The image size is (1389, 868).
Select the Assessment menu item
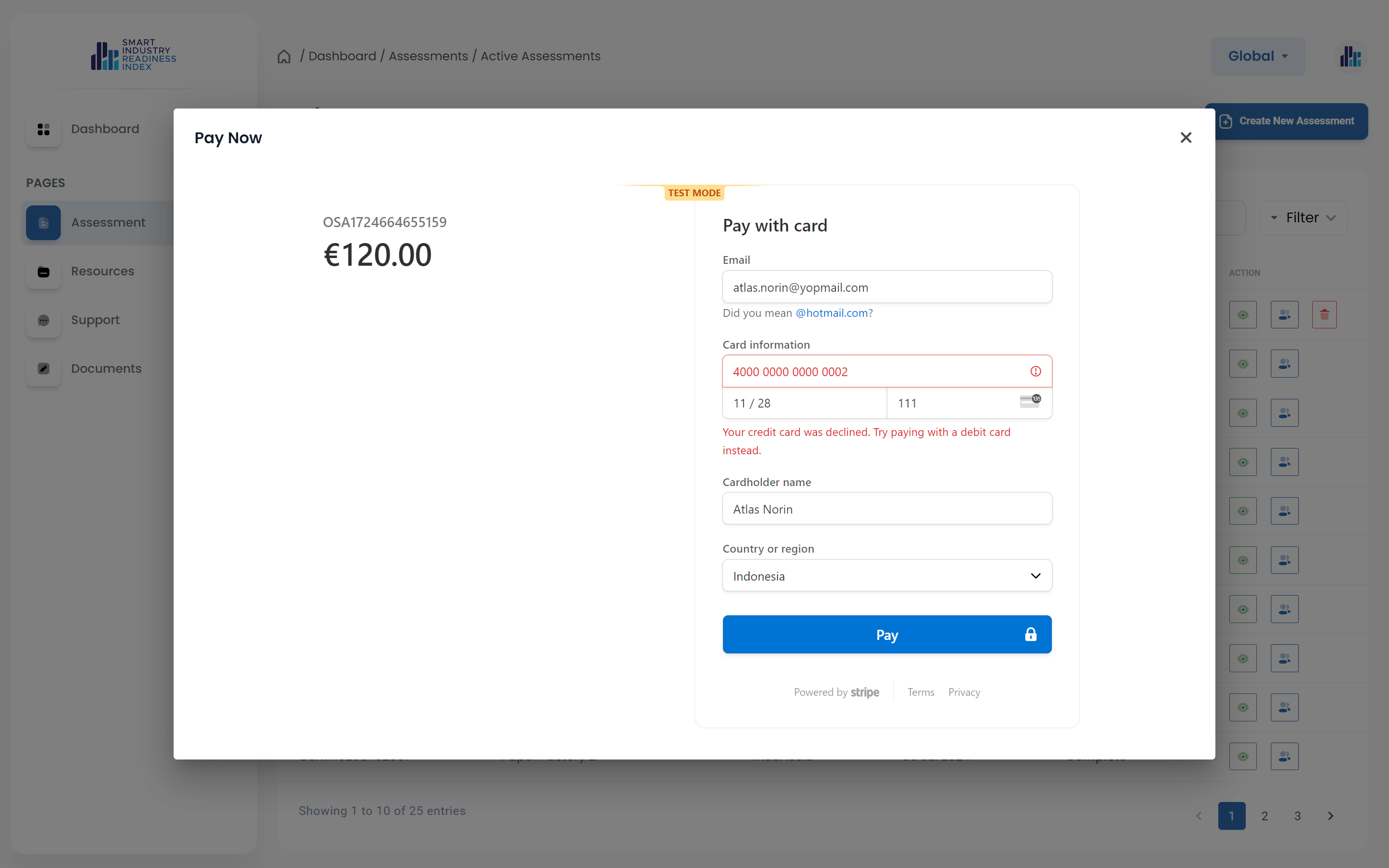coord(108,223)
